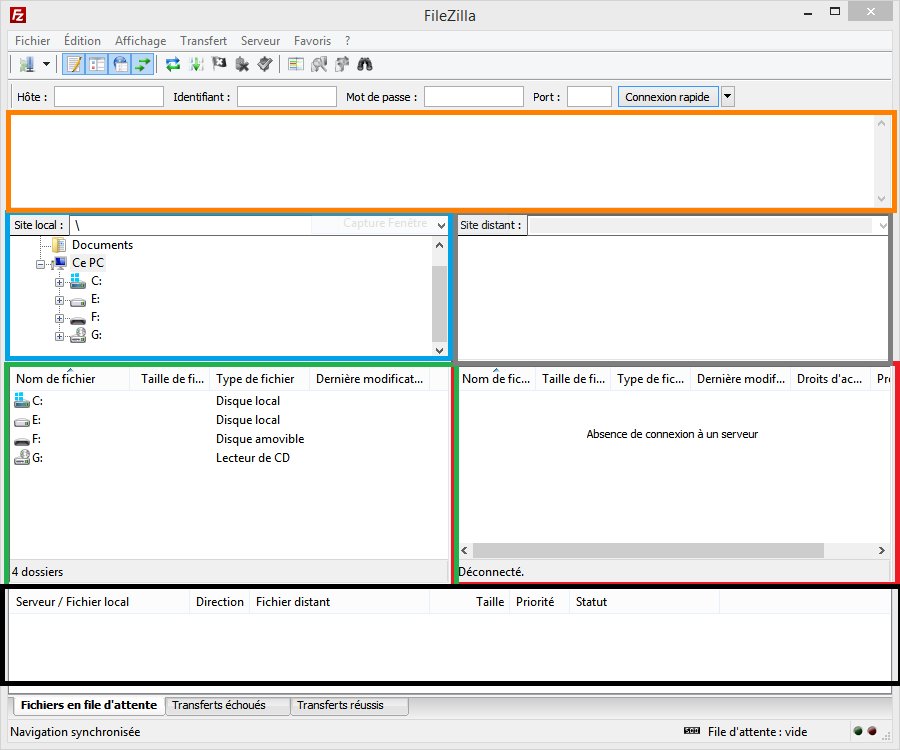Toggle the transfer queue display
The image size is (900, 750).
143,64
